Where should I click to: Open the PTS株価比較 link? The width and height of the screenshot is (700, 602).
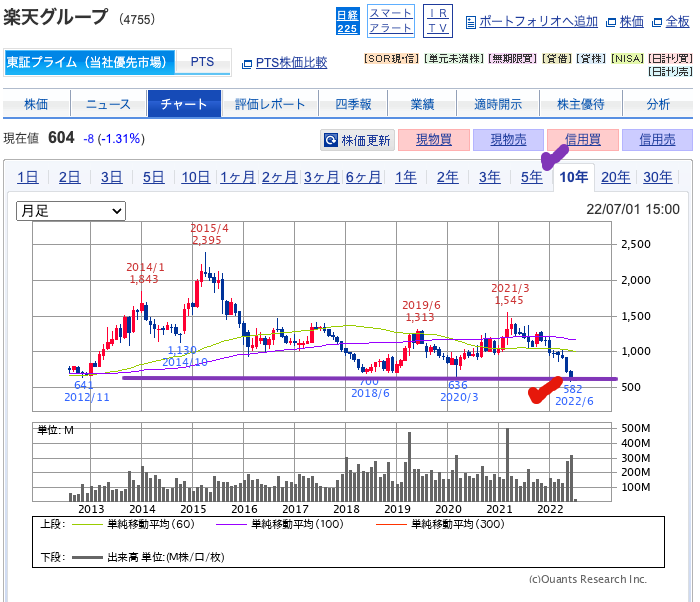point(292,63)
